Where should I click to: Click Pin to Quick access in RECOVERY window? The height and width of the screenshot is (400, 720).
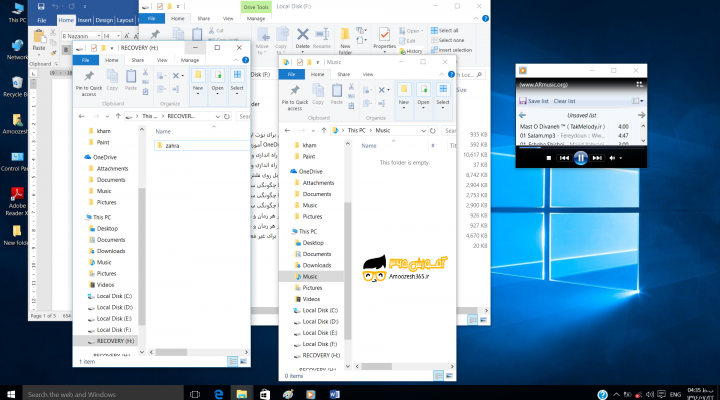89,84
